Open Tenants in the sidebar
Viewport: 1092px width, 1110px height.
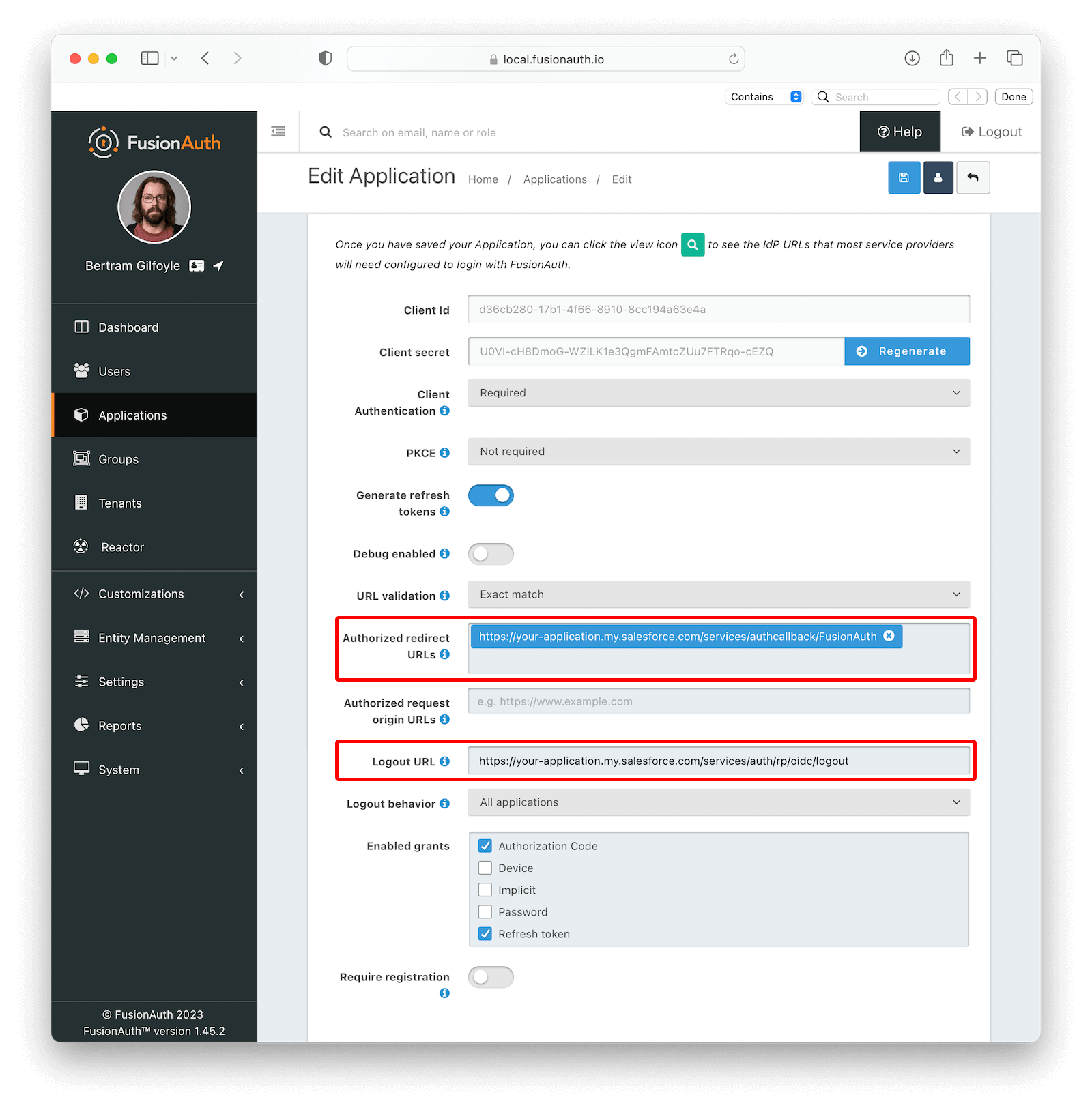click(154, 503)
